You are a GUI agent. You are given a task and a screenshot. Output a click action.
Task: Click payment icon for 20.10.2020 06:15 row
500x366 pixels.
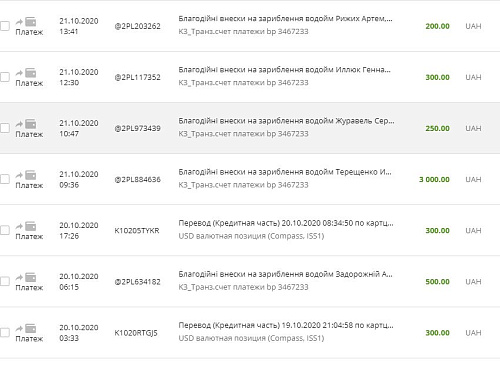point(31,277)
